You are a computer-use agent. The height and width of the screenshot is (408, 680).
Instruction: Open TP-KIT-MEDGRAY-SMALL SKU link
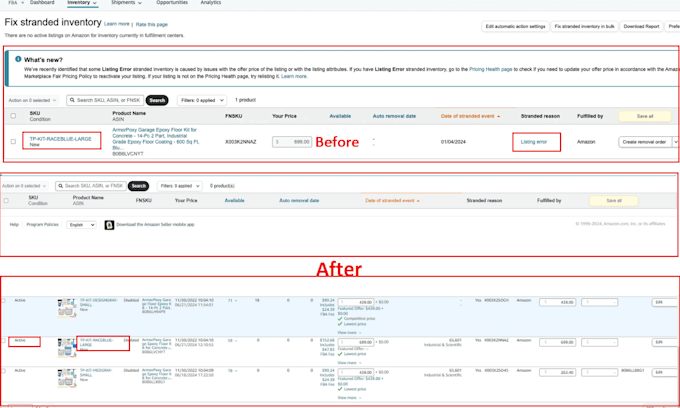coord(96,372)
